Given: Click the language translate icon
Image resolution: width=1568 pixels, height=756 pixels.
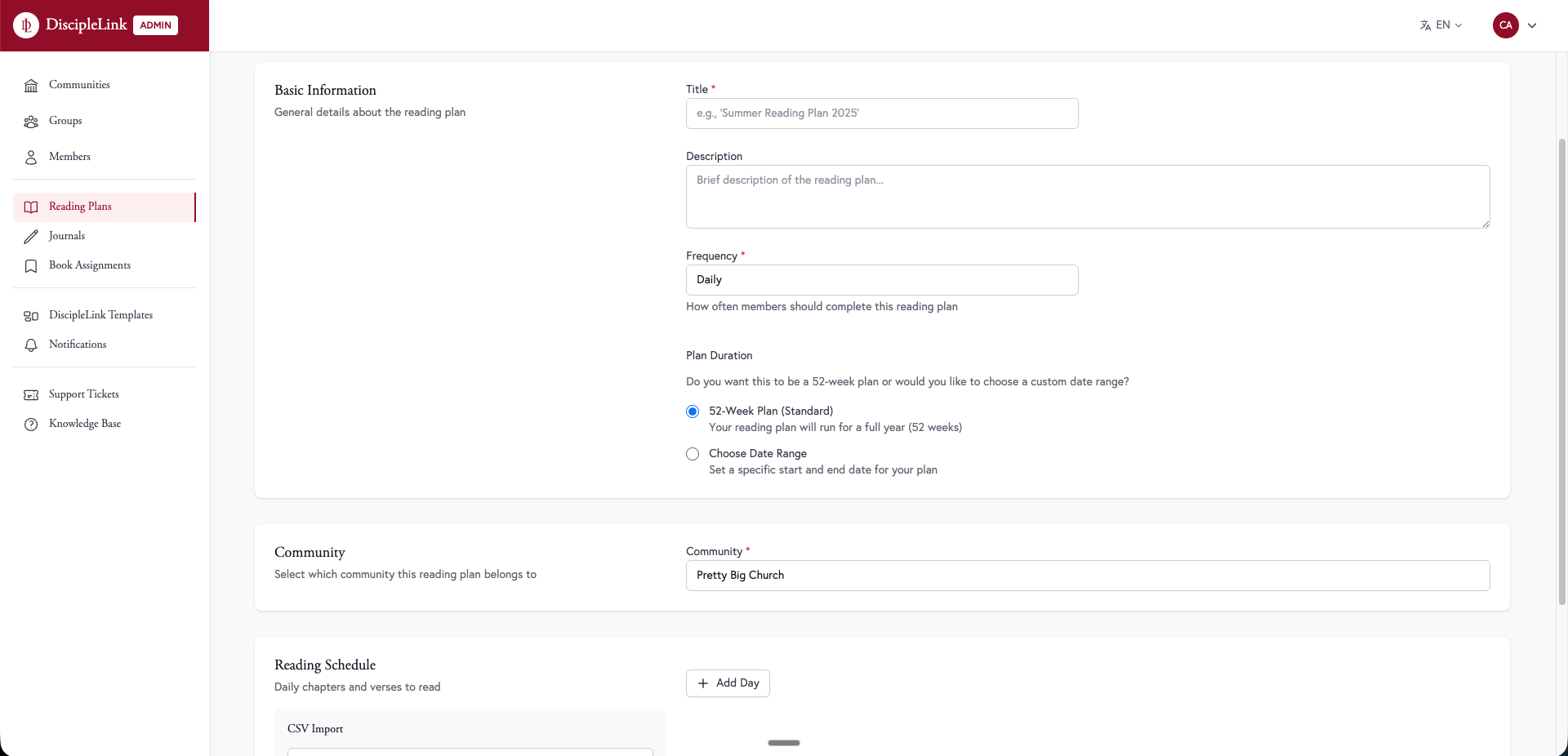Looking at the screenshot, I should click(1425, 25).
